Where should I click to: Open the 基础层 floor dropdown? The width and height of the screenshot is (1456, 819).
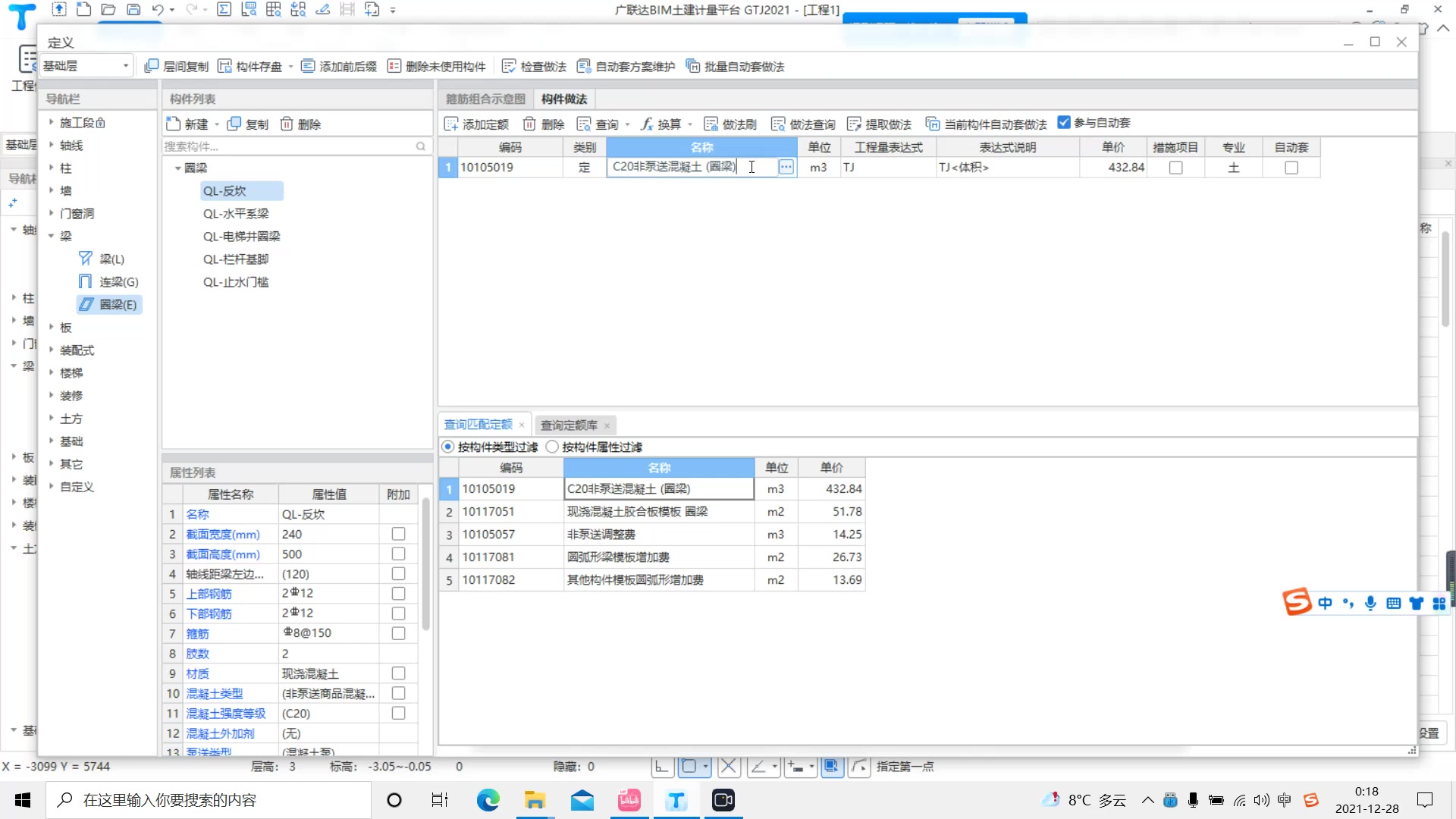tap(86, 66)
